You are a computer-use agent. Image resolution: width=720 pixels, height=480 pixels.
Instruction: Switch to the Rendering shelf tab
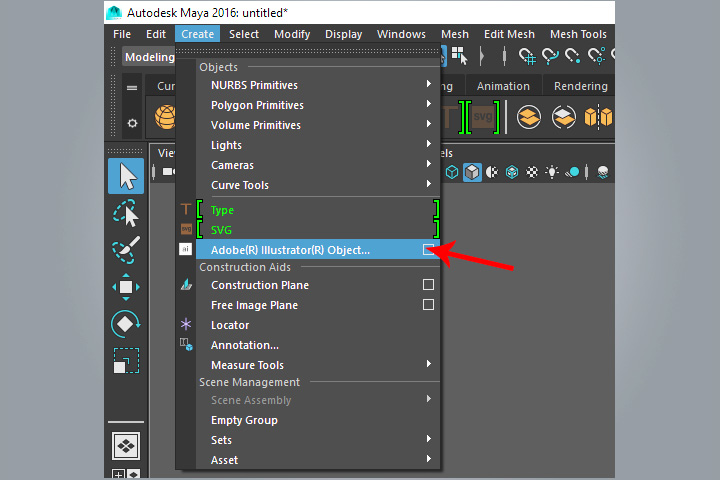tap(580, 86)
